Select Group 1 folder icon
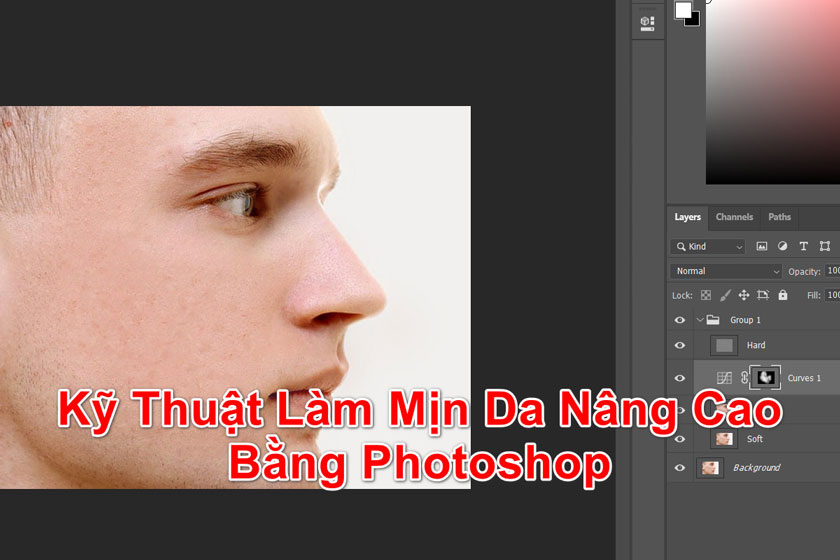 pyautogui.click(x=713, y=320)
